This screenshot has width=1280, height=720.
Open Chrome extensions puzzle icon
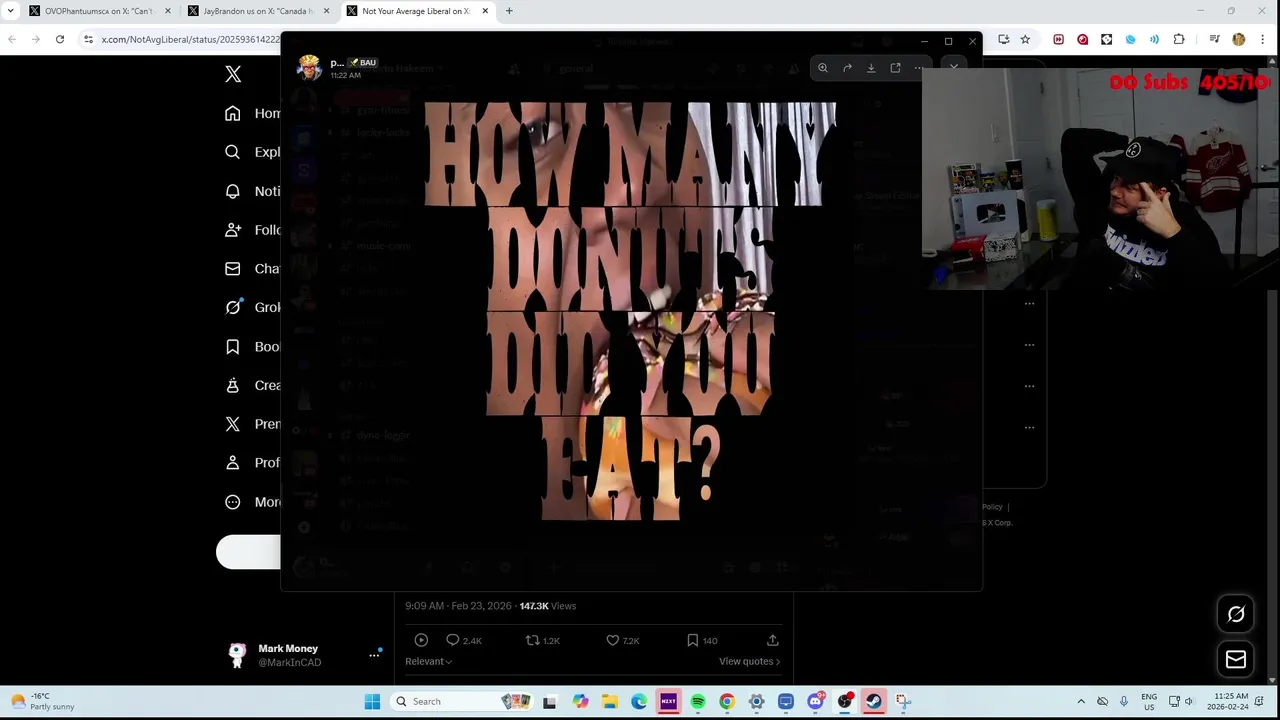point(1179,39)
